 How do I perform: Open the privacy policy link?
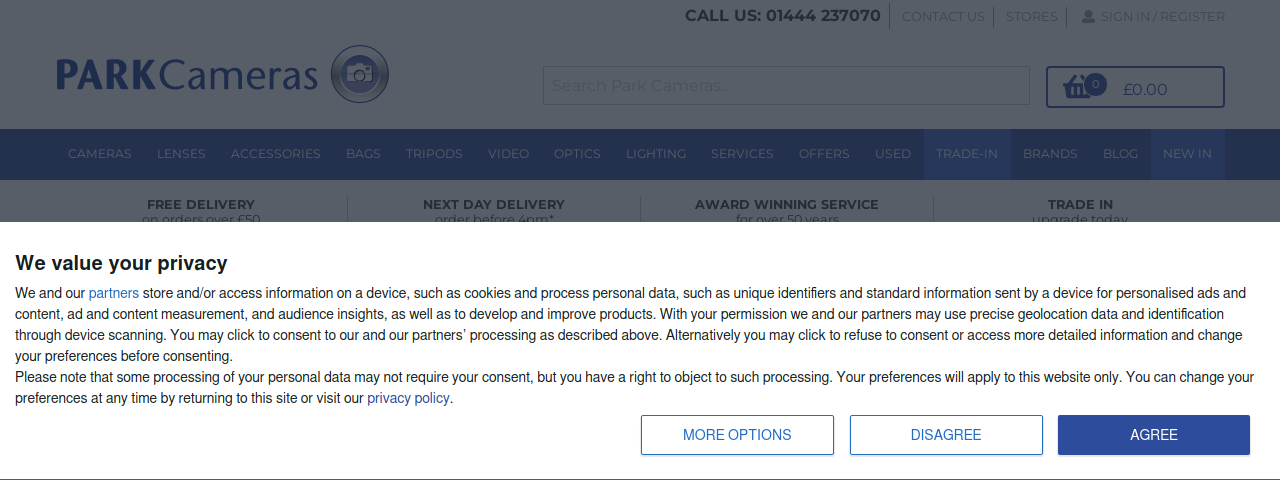408,398
